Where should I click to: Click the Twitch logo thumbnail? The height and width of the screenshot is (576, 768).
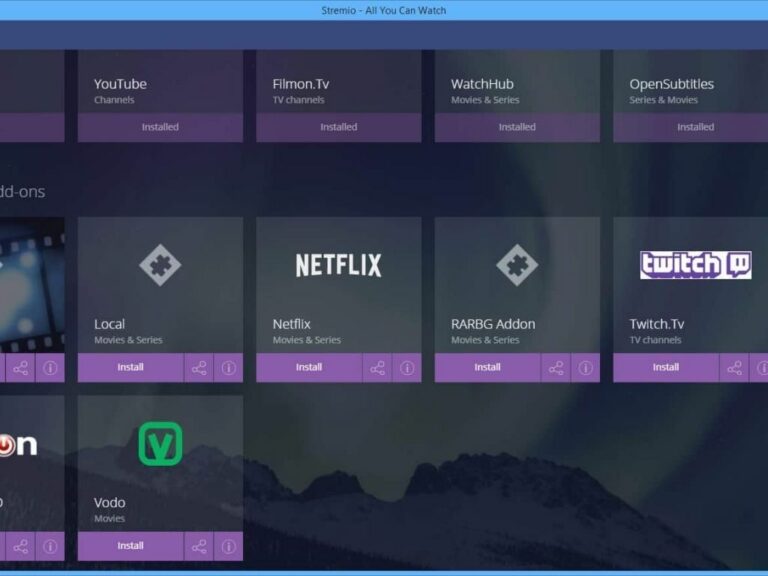click(x=695, y=265)
